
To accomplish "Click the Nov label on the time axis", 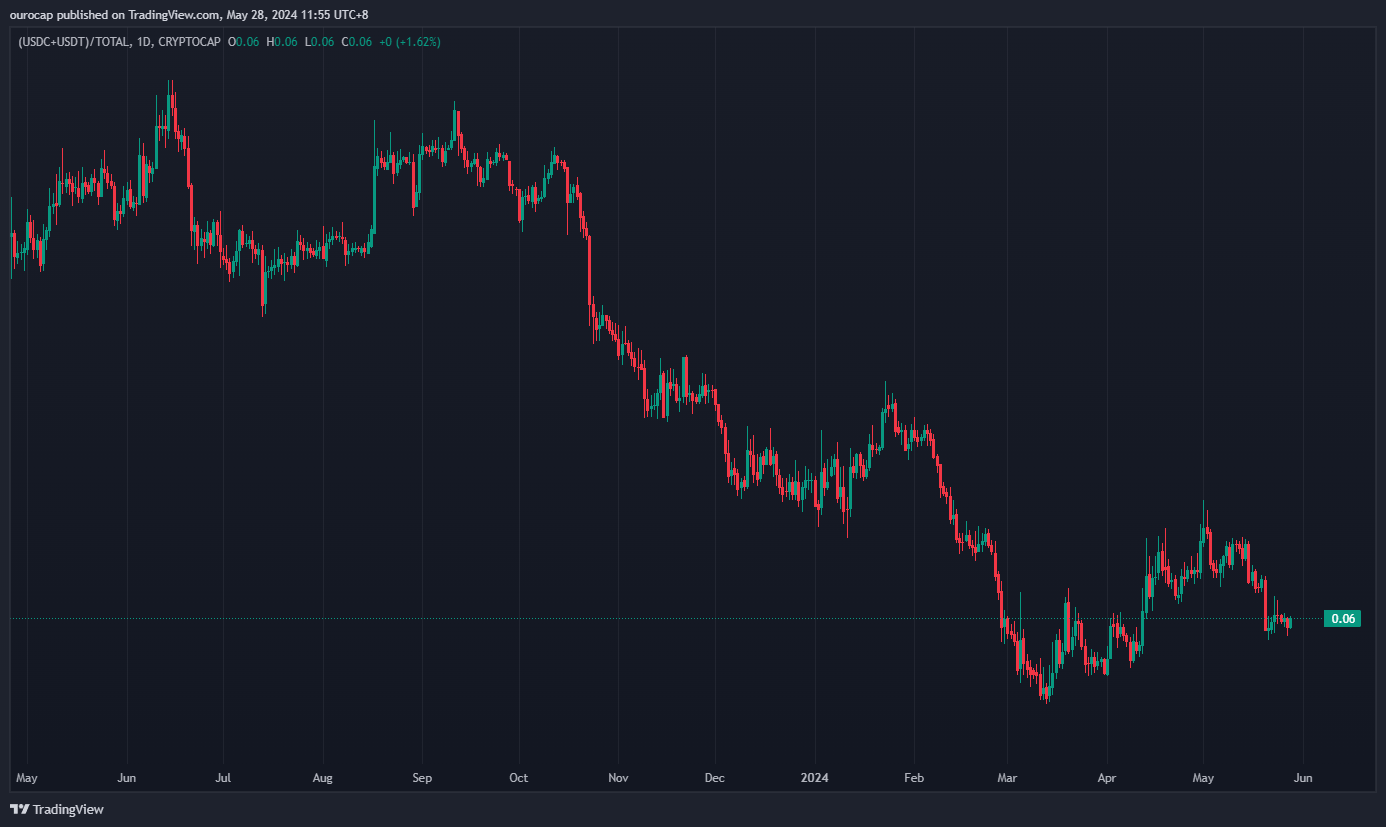I will click(x=618, y=777).
